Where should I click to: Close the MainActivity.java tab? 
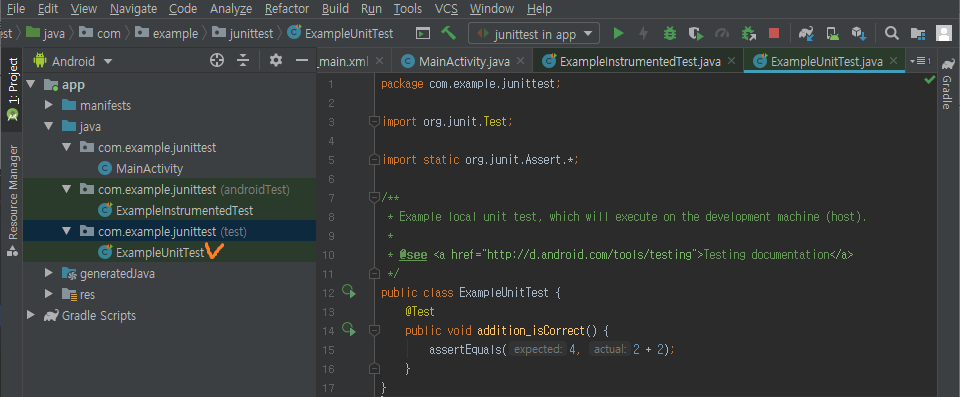(x=520, y=61)
